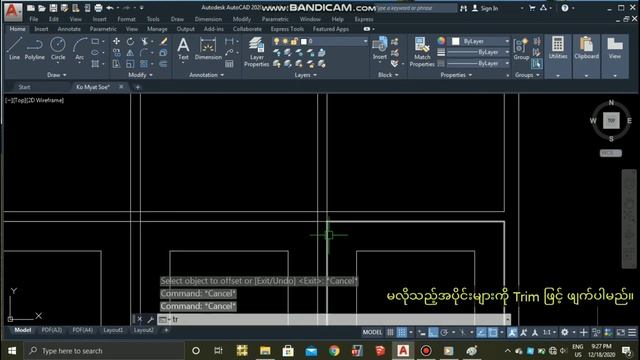Switch to the Layout1 tab
Image resolution: width=640 pixels, height=360 pixels.
(x=113, y=330)
